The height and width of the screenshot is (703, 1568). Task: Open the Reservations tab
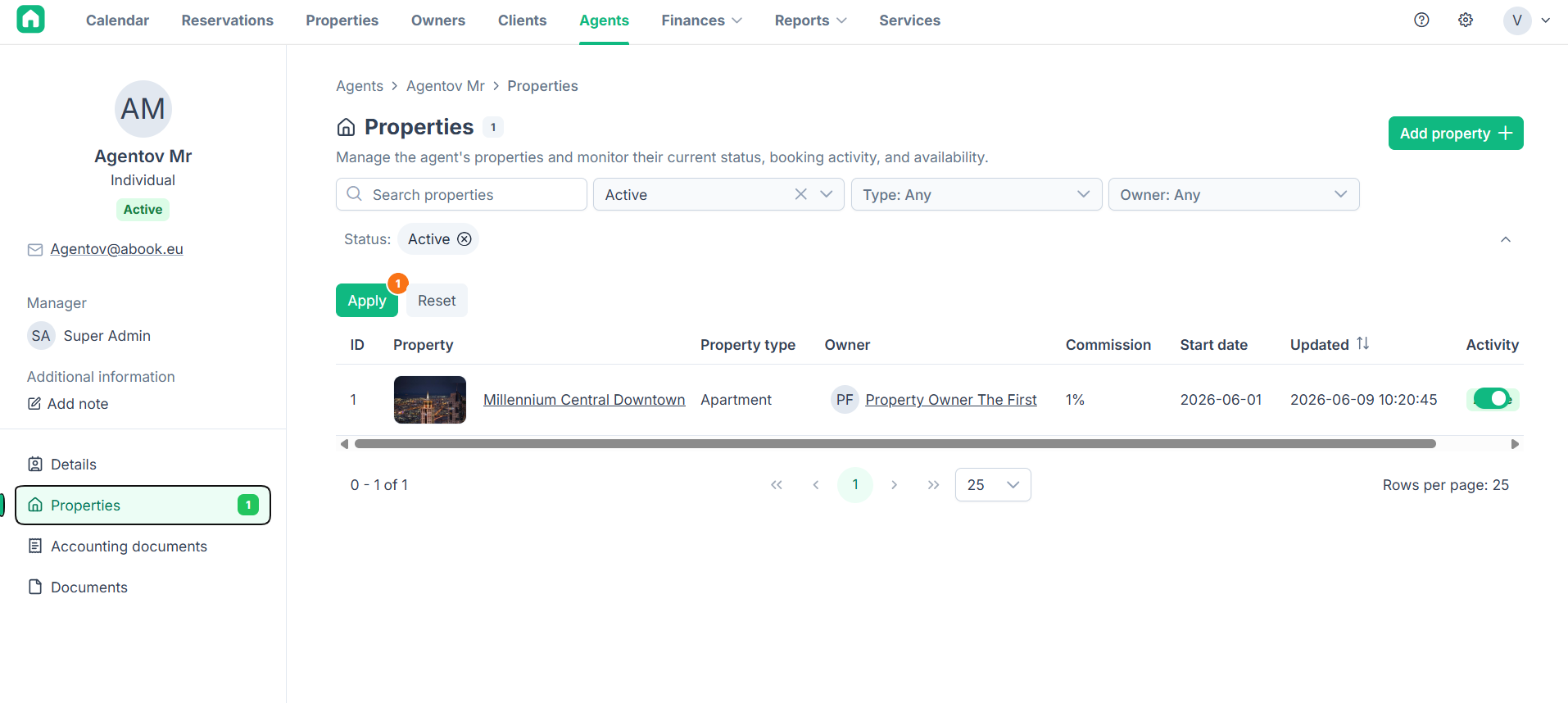coord(228,20)
